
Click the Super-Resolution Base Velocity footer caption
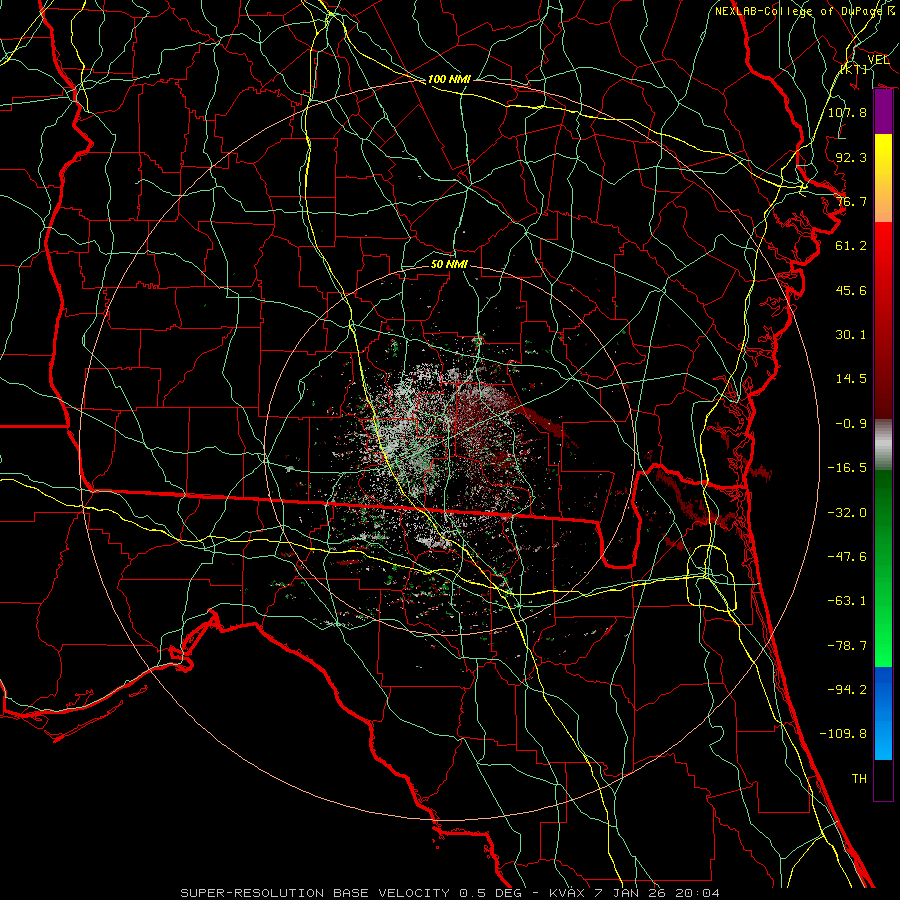pyautogui.click(x=449, y=893)
